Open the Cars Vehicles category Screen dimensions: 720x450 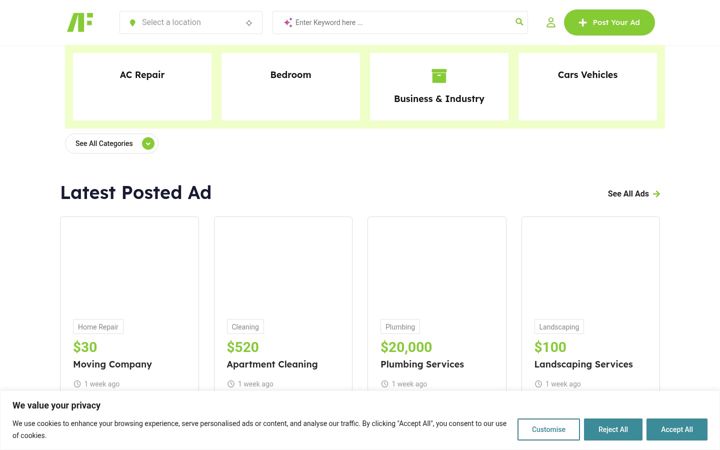[x=588, y=86]
